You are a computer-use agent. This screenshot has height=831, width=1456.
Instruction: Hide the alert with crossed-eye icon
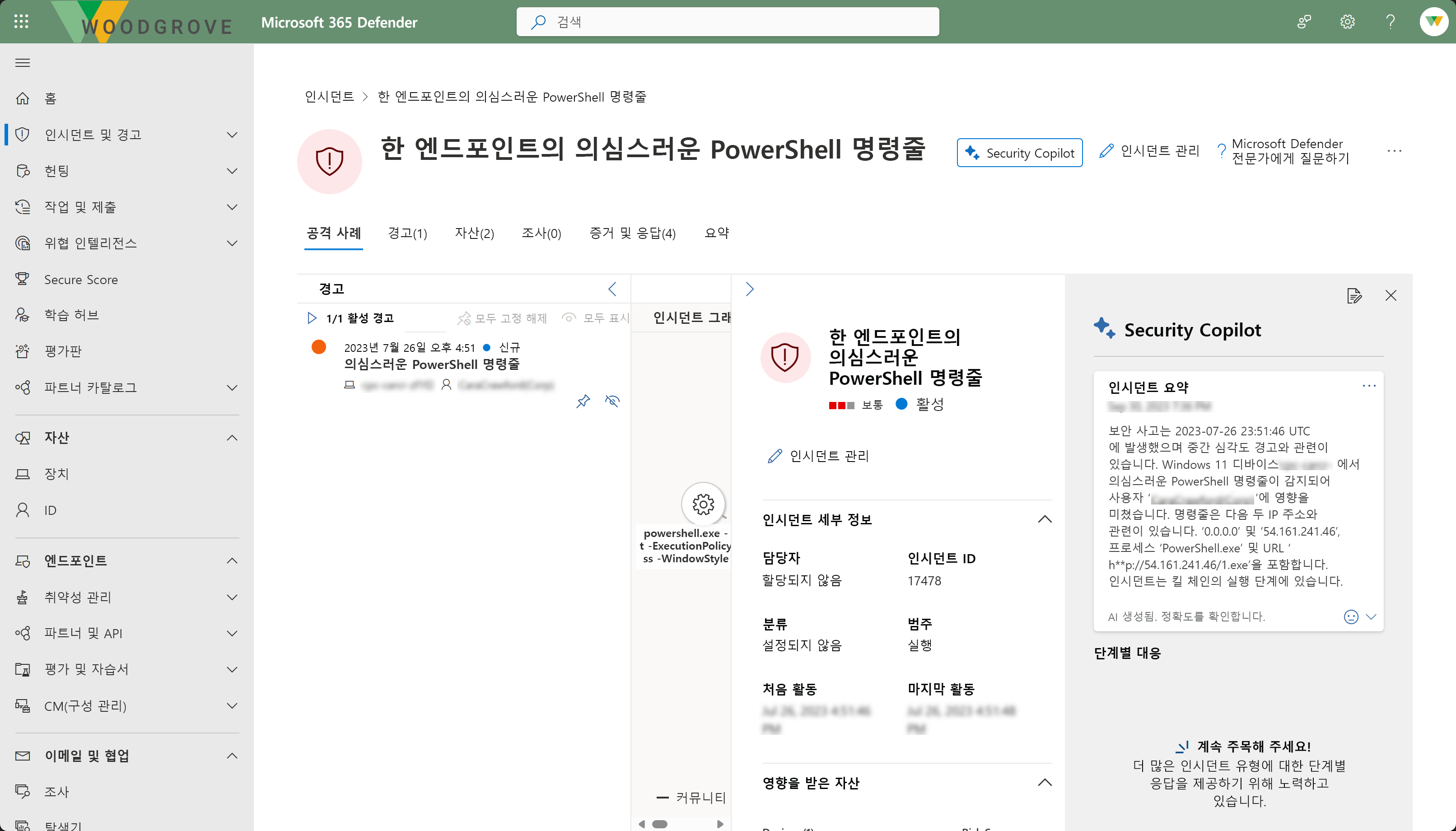point(612,401)
